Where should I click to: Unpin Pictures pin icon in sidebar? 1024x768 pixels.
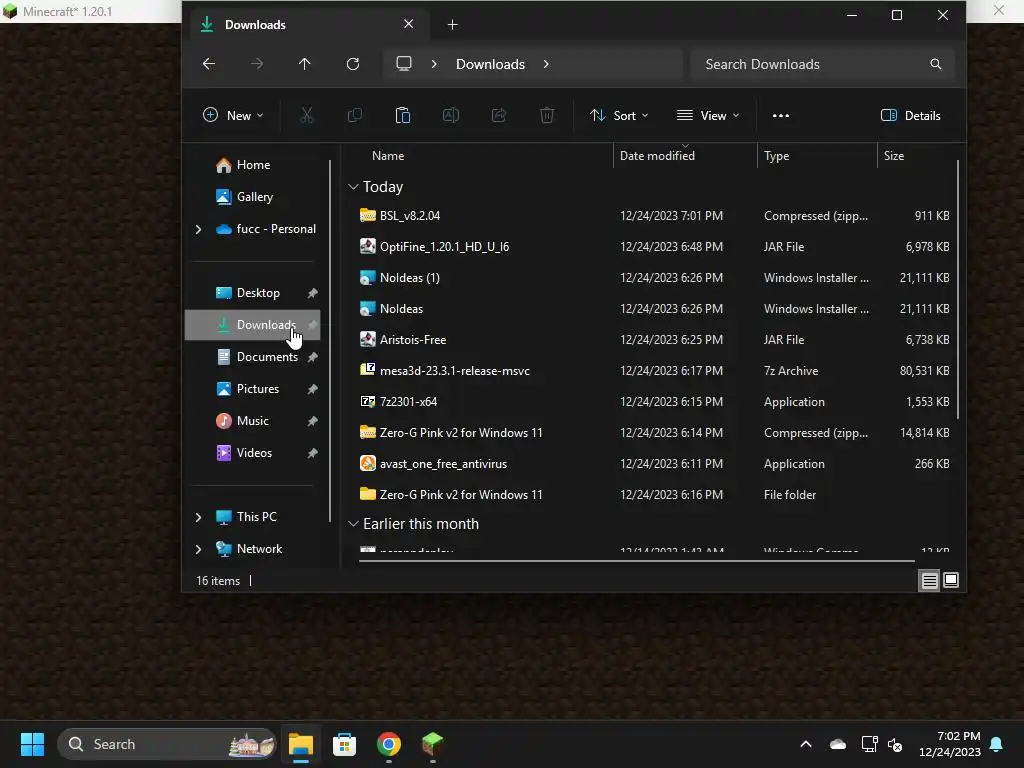[x=312, y=389]
